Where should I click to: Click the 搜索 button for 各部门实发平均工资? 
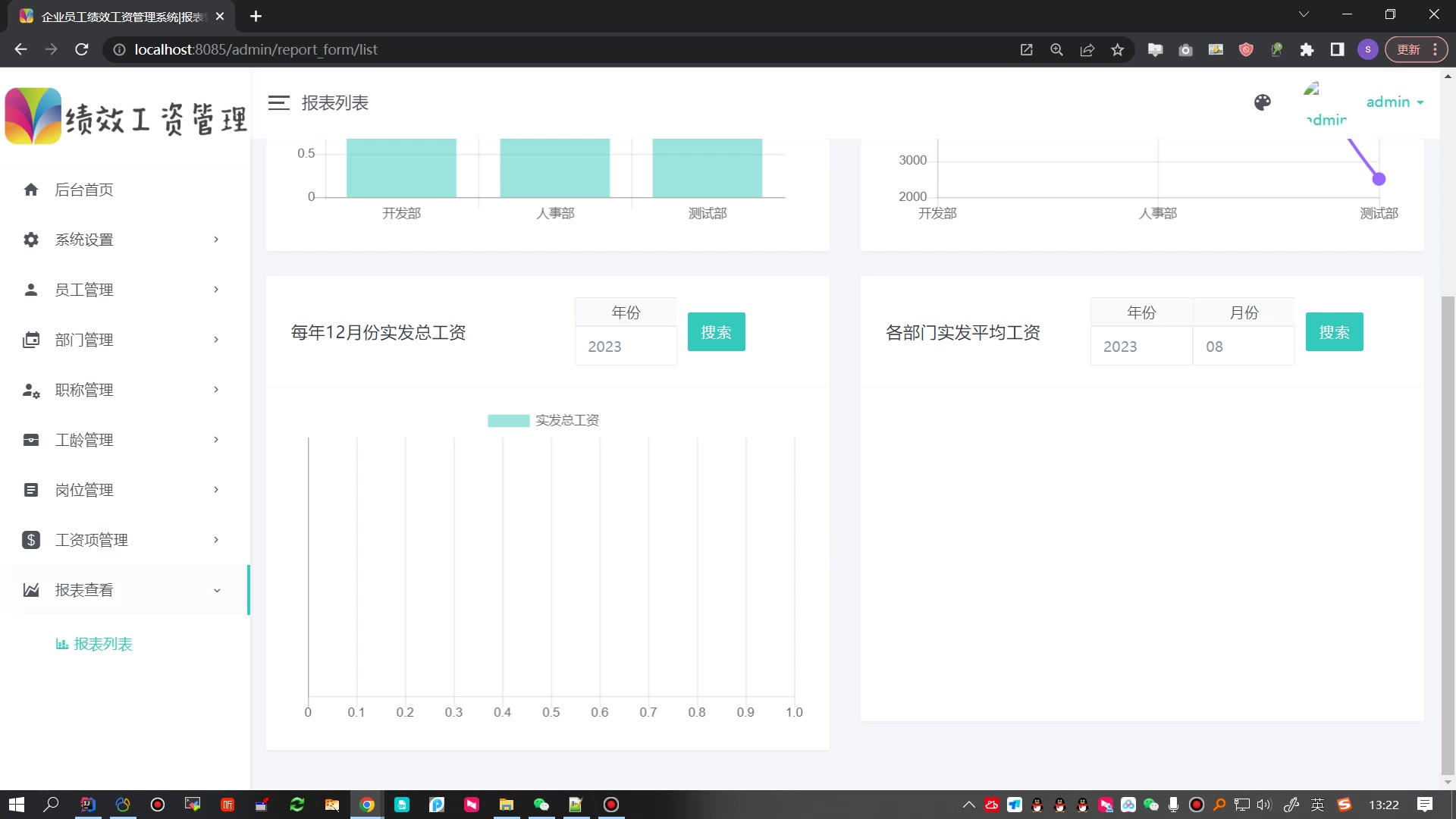click(1334, 331)
